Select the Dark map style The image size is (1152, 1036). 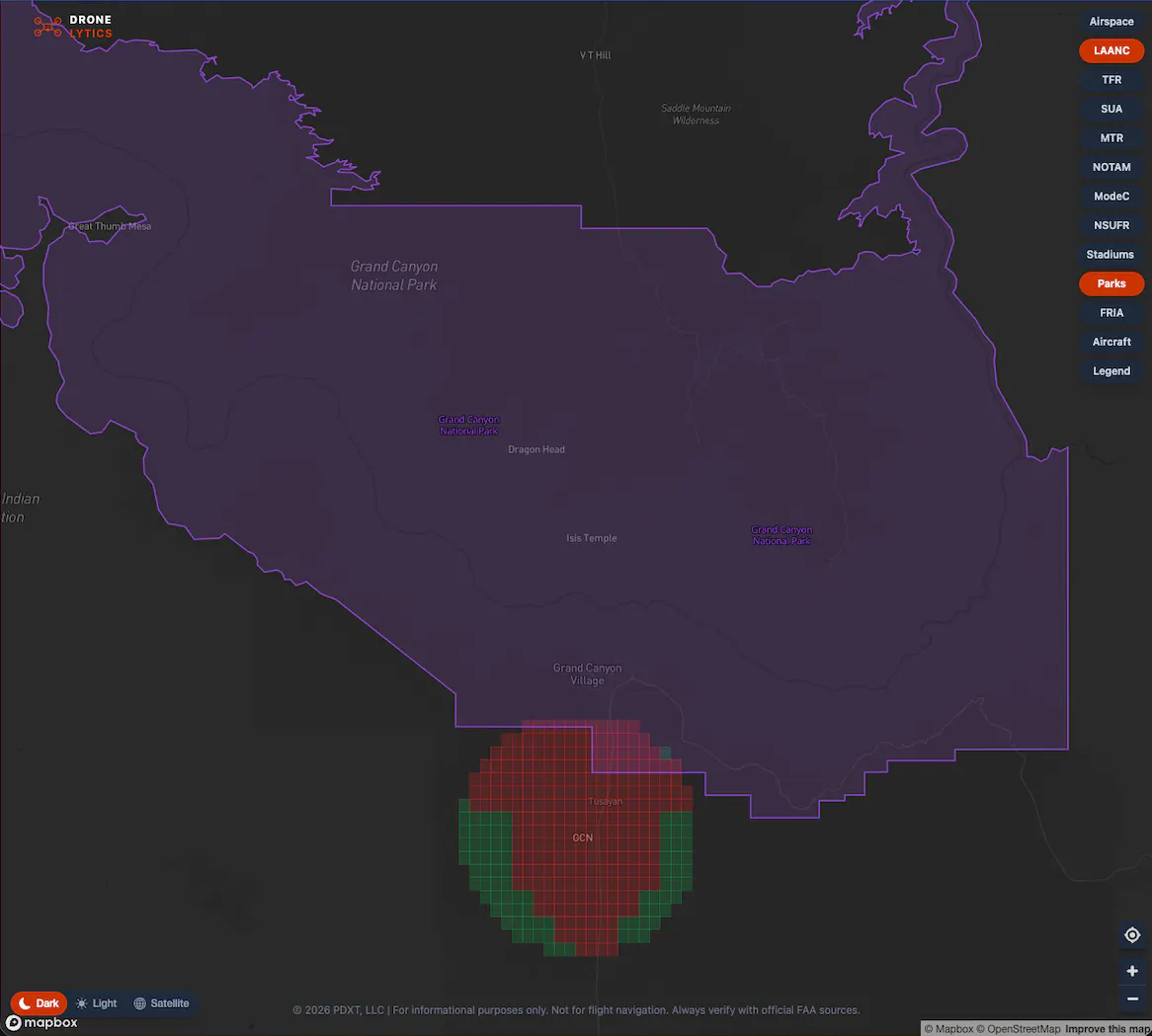click(39, 1003)
